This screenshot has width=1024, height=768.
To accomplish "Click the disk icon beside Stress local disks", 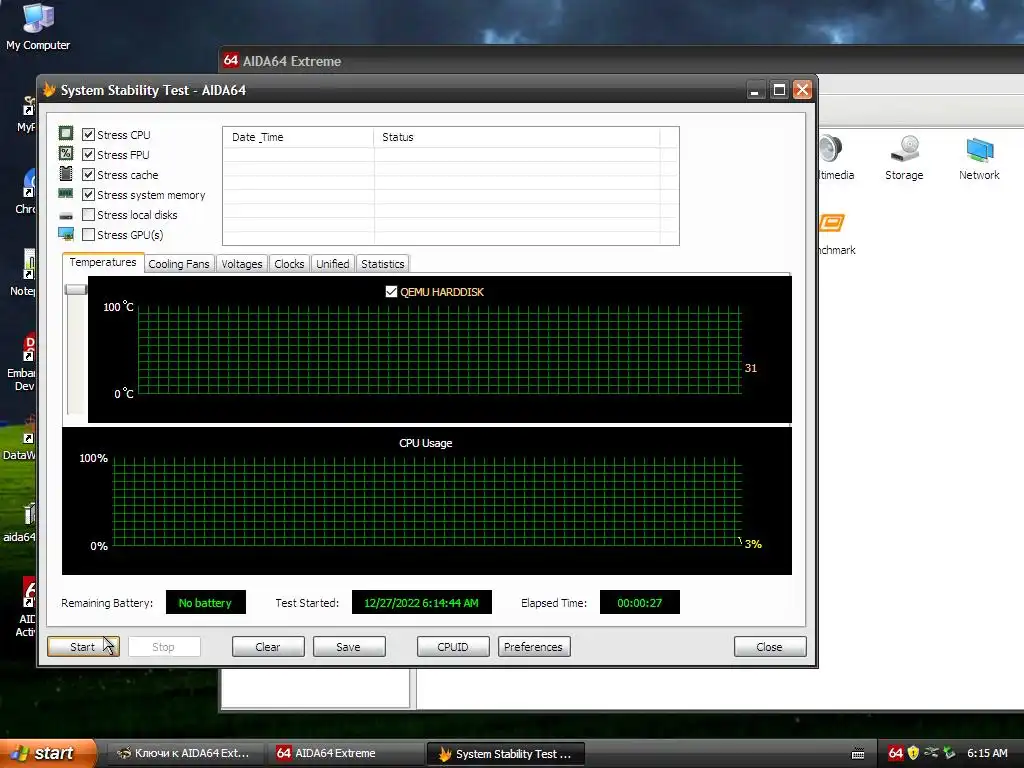I will coord(66,216).
